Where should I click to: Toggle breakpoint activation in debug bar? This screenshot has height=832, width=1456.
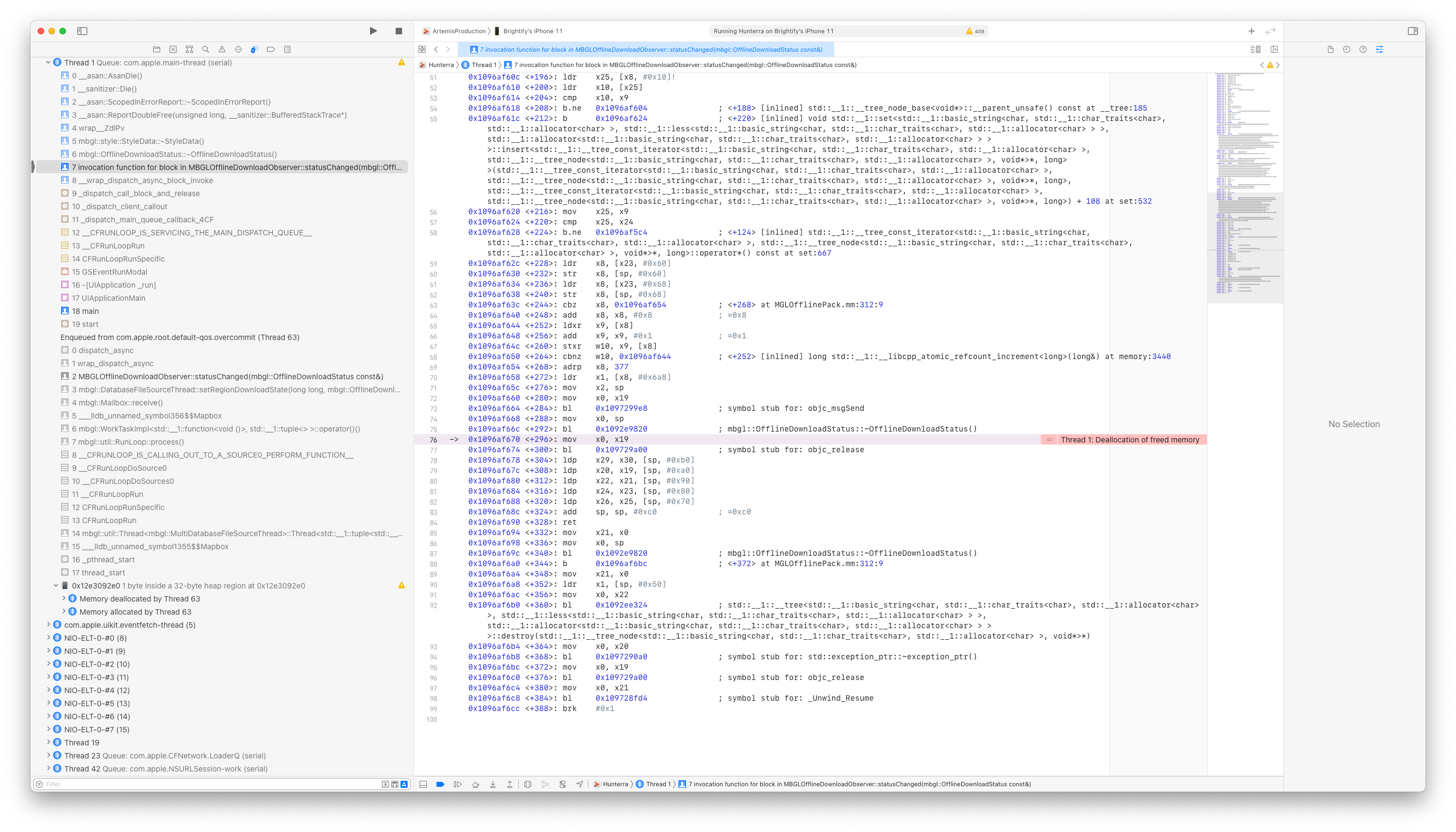[x=440, y=784]
